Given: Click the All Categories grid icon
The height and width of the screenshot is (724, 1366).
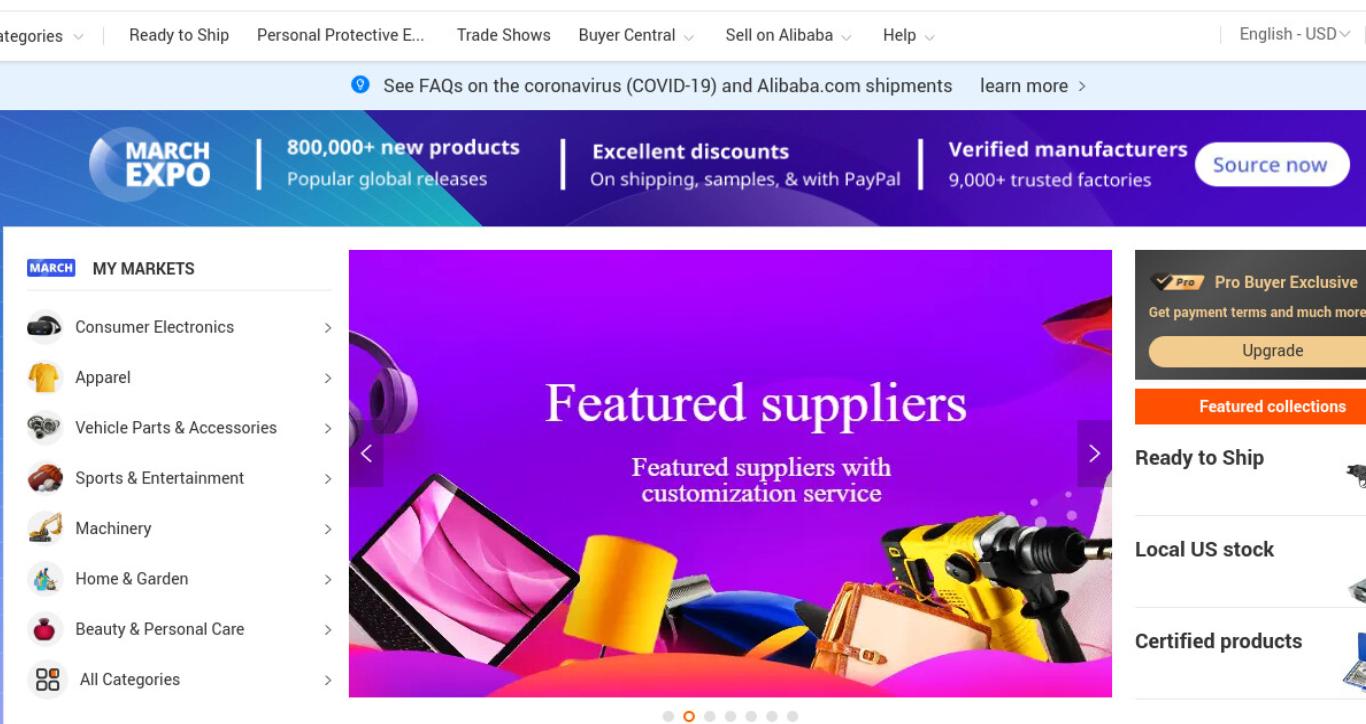Looking at the screenshot, I should (x=47, y=680).
